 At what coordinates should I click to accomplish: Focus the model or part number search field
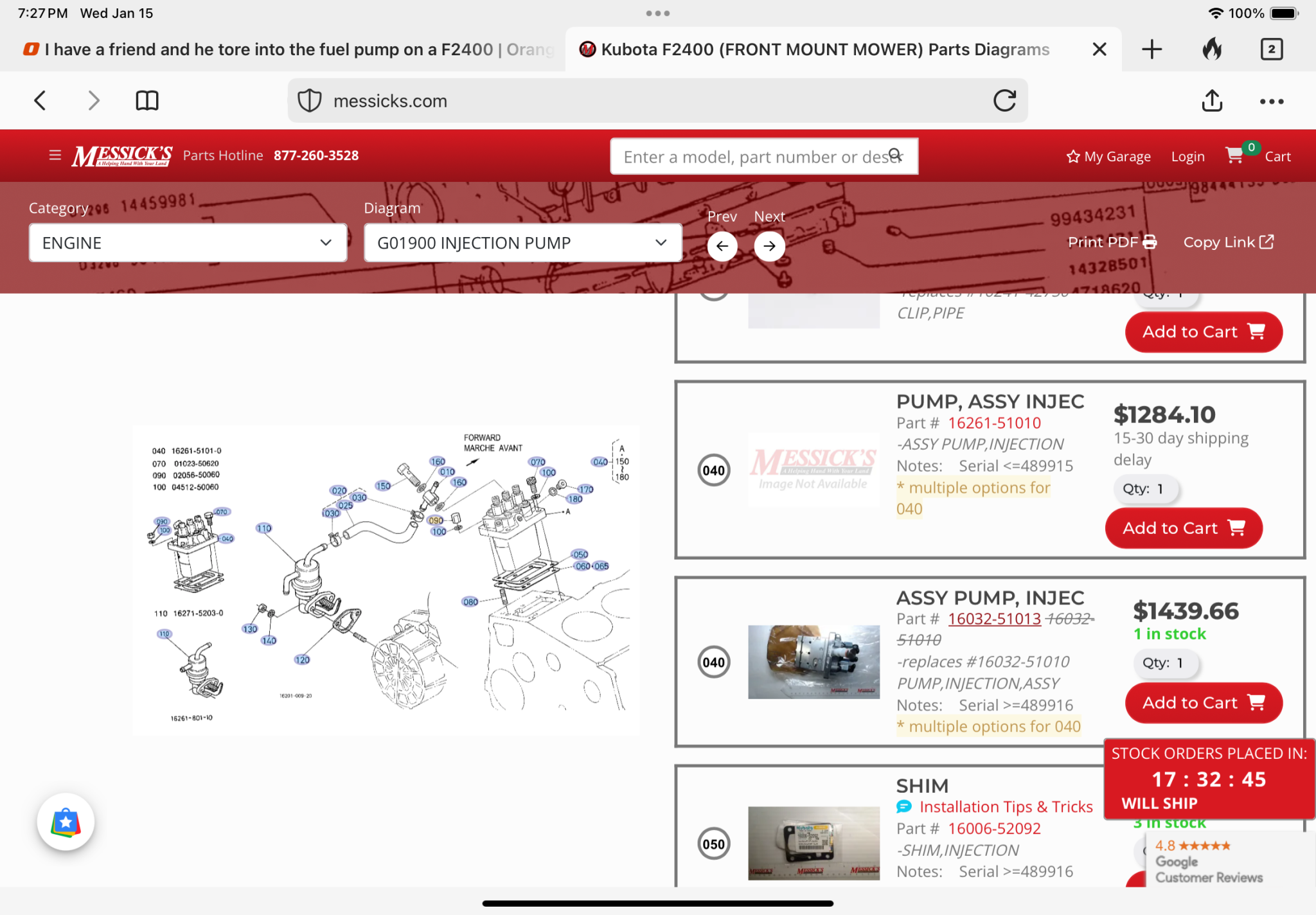[x=764, y=156]
